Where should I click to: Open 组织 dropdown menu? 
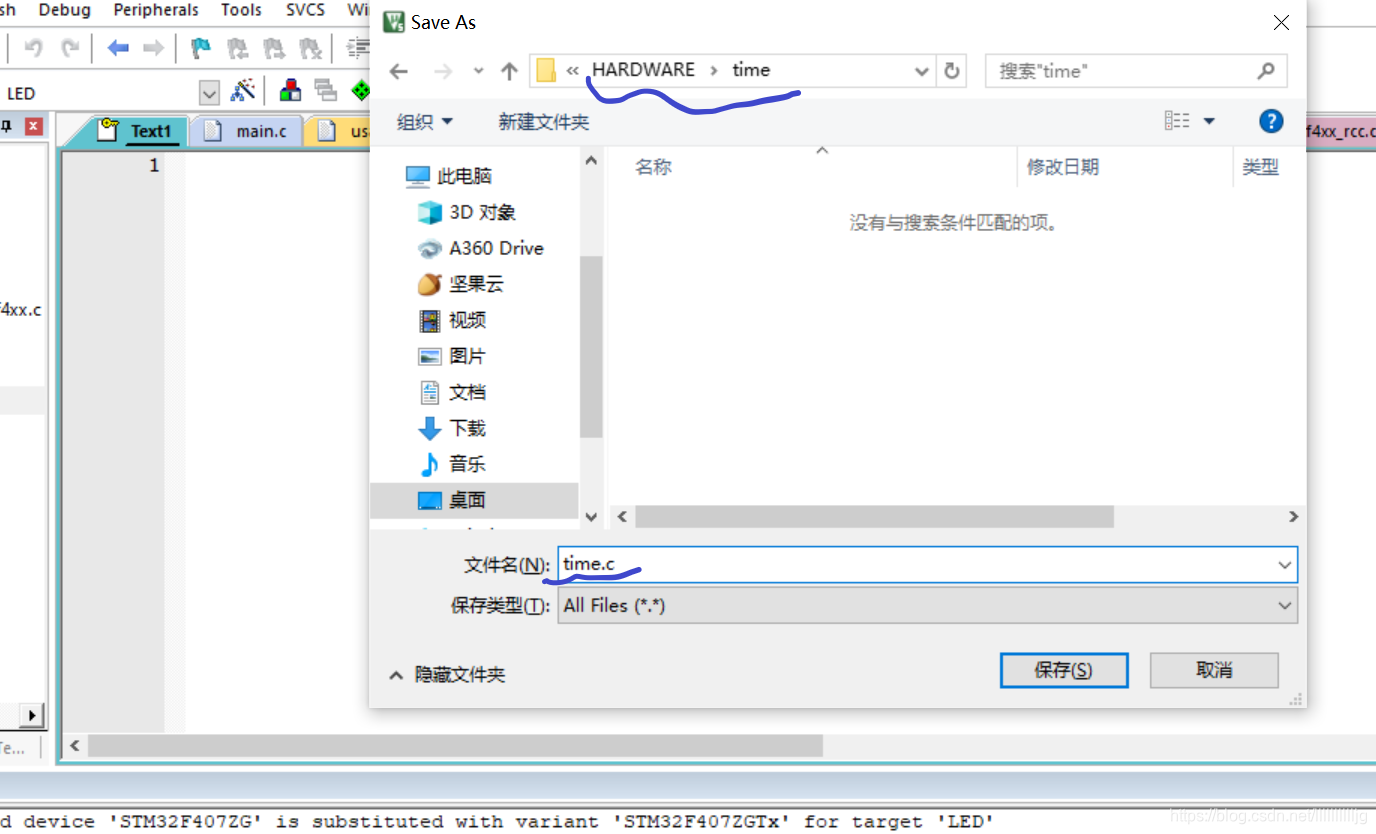[425, 121]
